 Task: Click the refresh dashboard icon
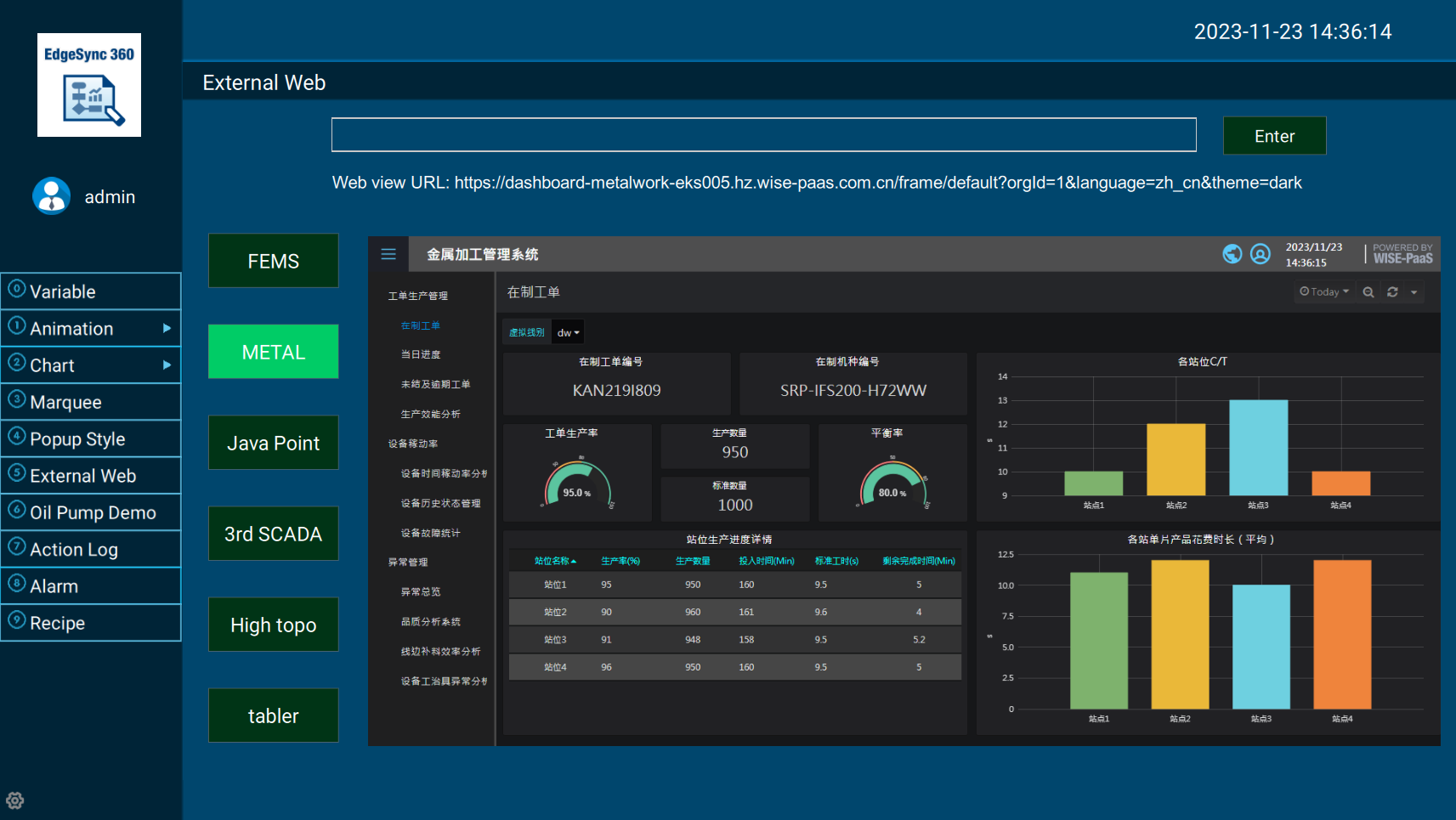[1392, 292]
